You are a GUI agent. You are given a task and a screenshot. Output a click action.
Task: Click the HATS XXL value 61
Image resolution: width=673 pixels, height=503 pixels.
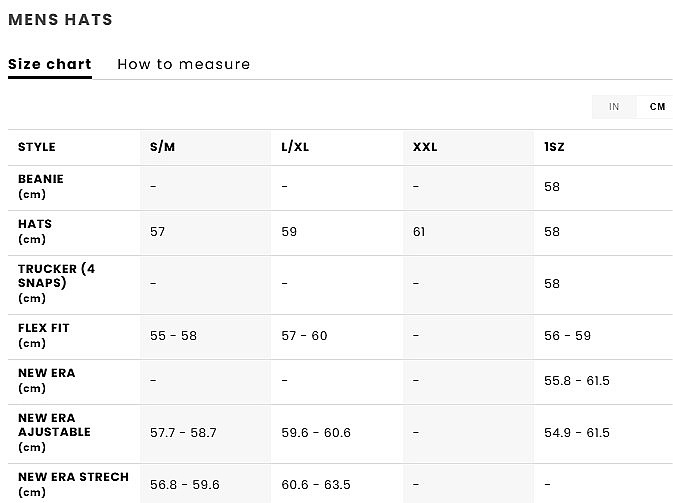pos(418,232)
